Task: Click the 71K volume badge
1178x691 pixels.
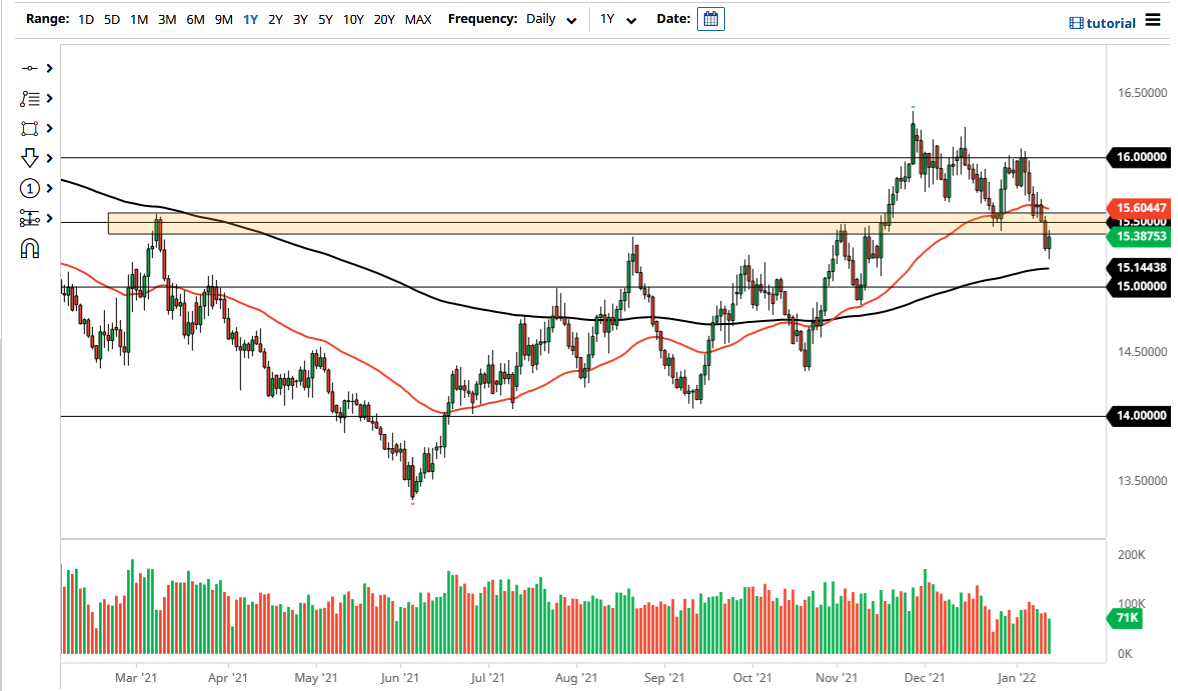Action: 1125,620
